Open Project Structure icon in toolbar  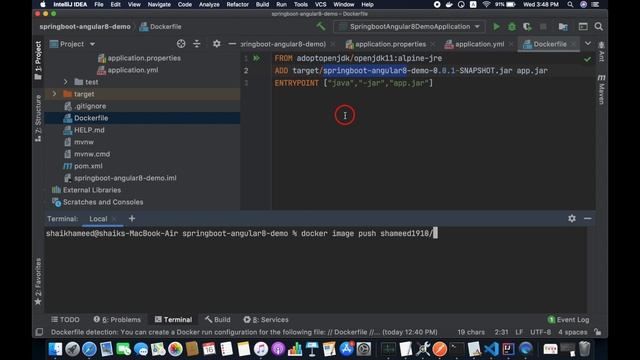tap(563, 27)
